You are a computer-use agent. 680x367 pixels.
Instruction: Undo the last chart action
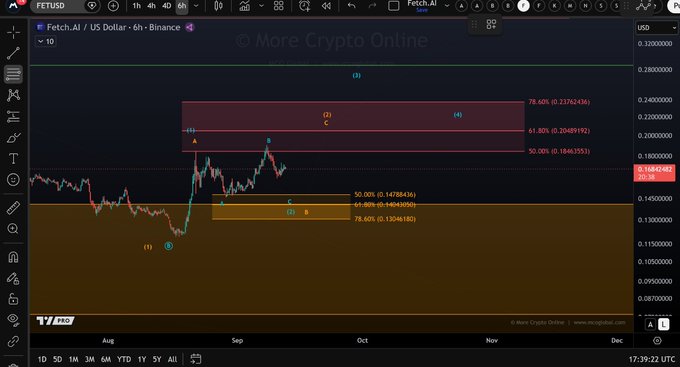click(x=352, y=6)
